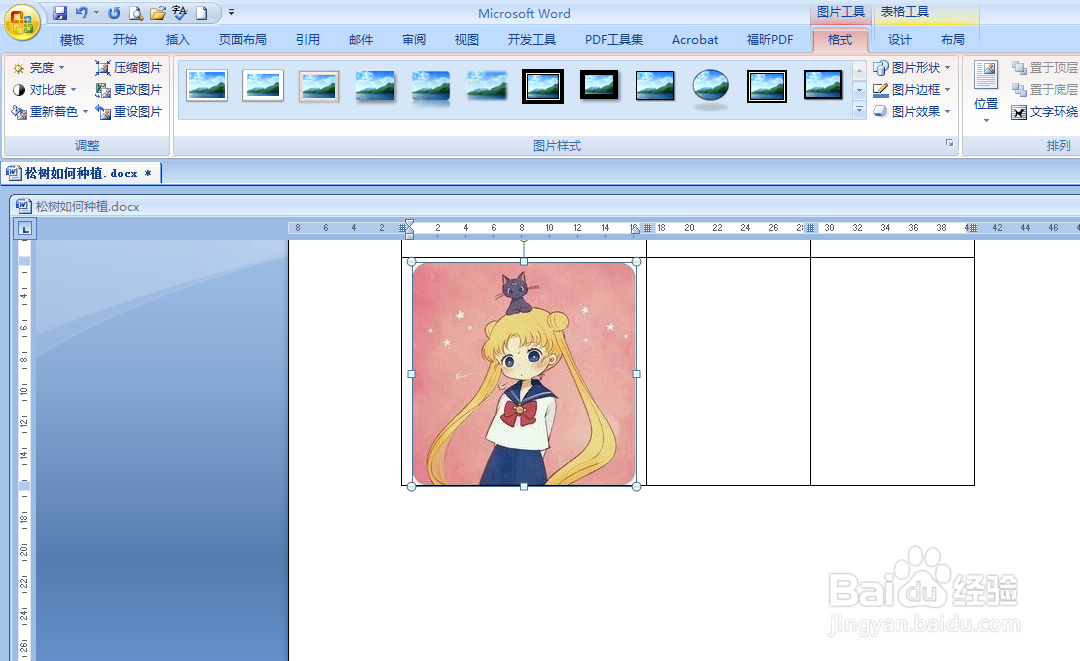Open the 福昕PDF tab
Viewport: 1080px width, 661px height.
(x=770, y=40)
